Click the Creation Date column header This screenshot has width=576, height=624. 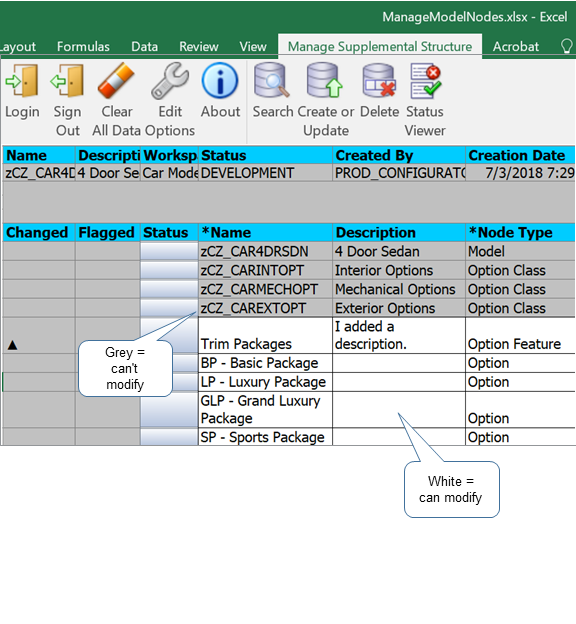click(x=521, y=155)
